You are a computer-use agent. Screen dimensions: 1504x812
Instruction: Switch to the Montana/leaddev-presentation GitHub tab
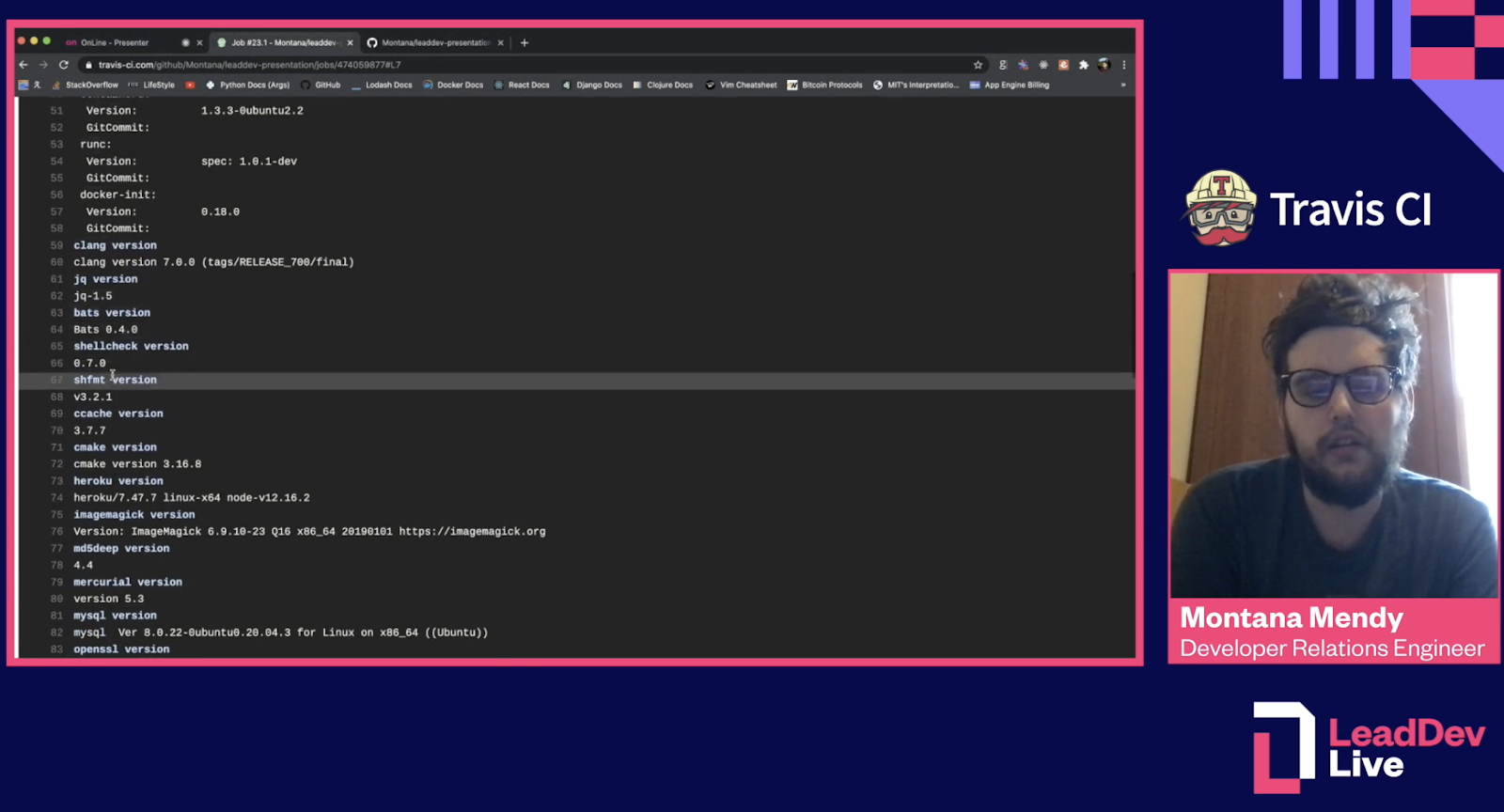coord(435,42)
